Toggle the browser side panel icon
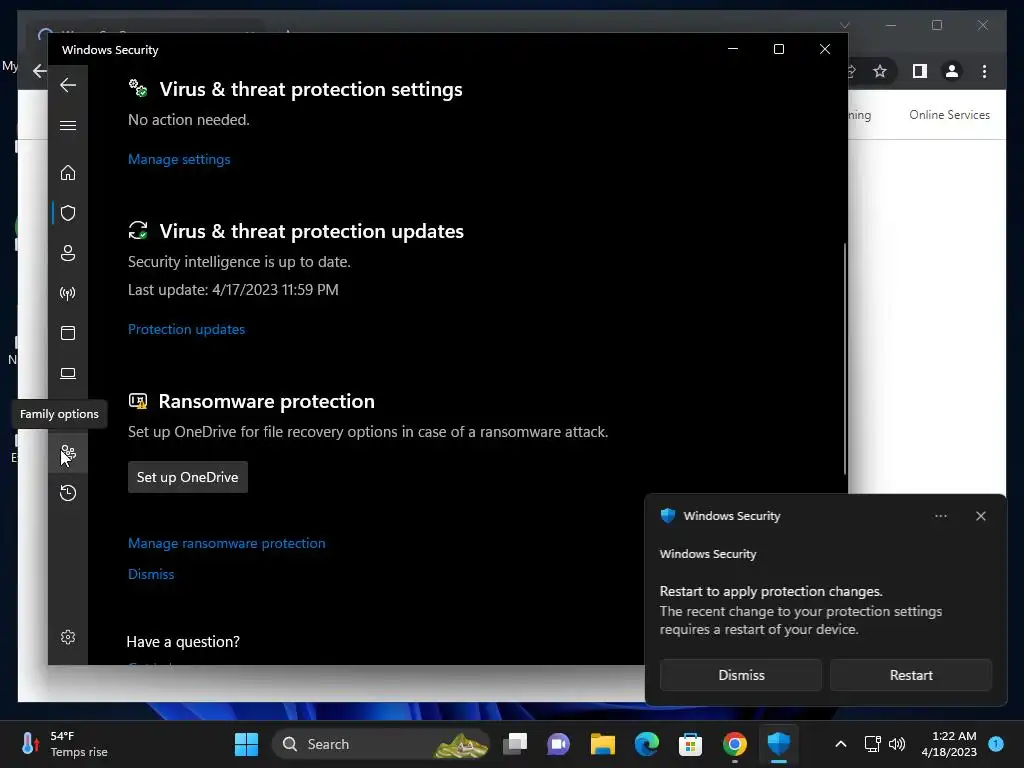Screen dimensions: 1024x768 (x=920, y=71)
